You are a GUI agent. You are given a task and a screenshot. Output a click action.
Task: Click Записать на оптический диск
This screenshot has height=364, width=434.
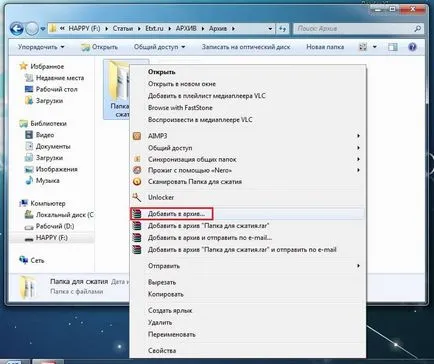[x=246, y=47]
